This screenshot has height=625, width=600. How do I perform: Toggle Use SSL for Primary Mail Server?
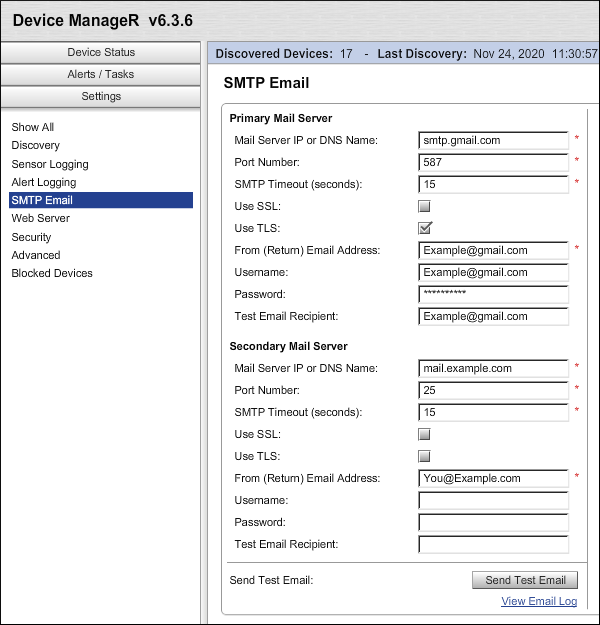424,206
